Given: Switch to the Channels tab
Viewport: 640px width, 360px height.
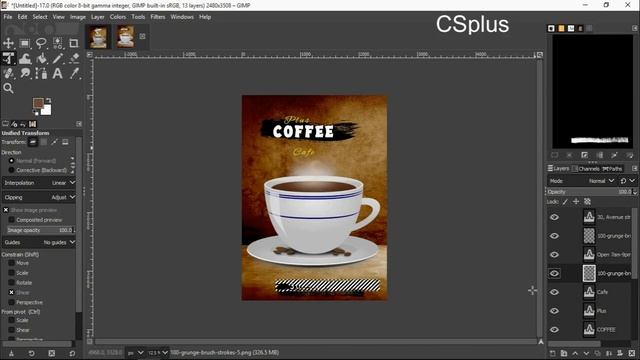Looking at the screenshot, I should pos(586,169).
